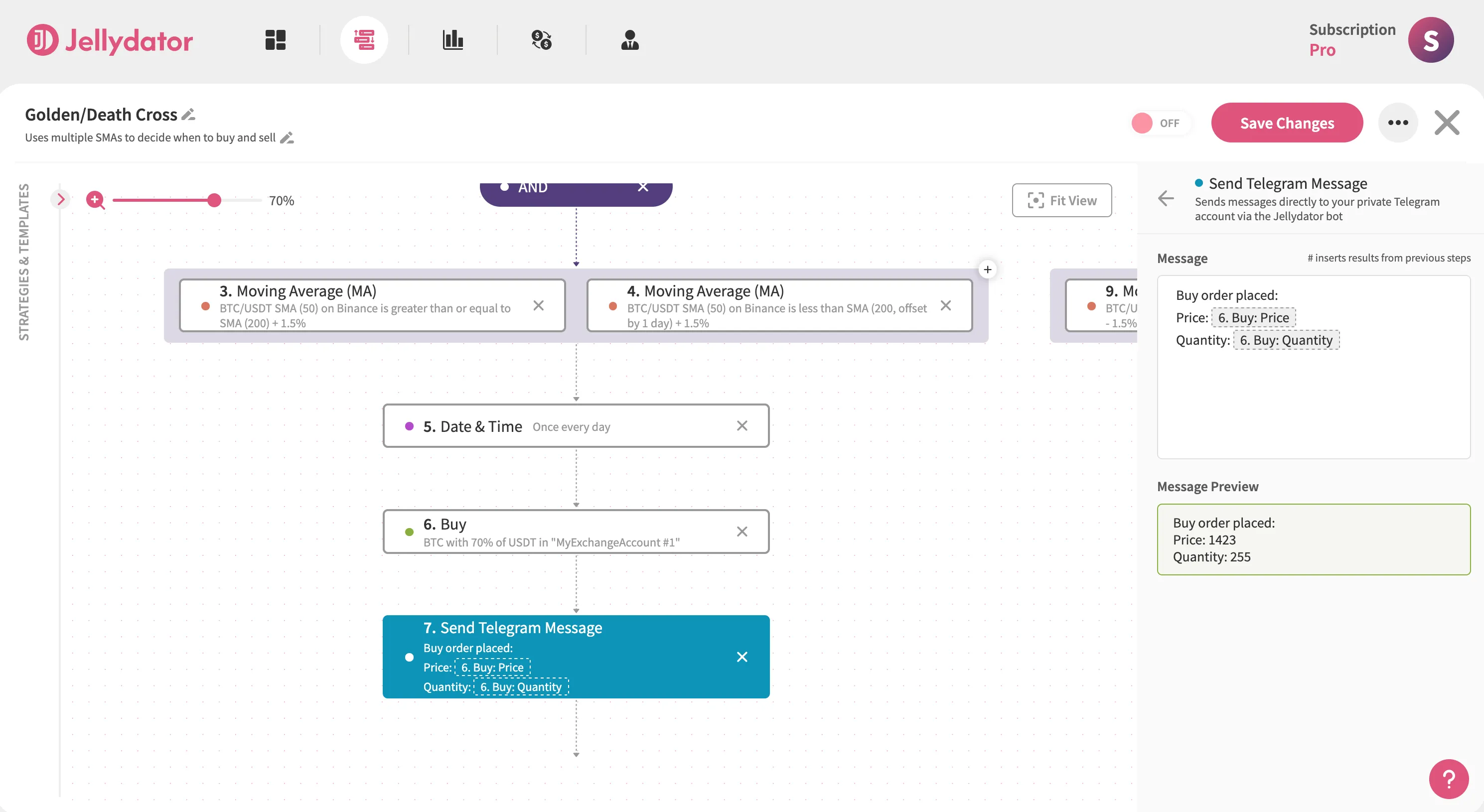Edit the Golden/Death Cross title pencil

click(x=188, y=115)
